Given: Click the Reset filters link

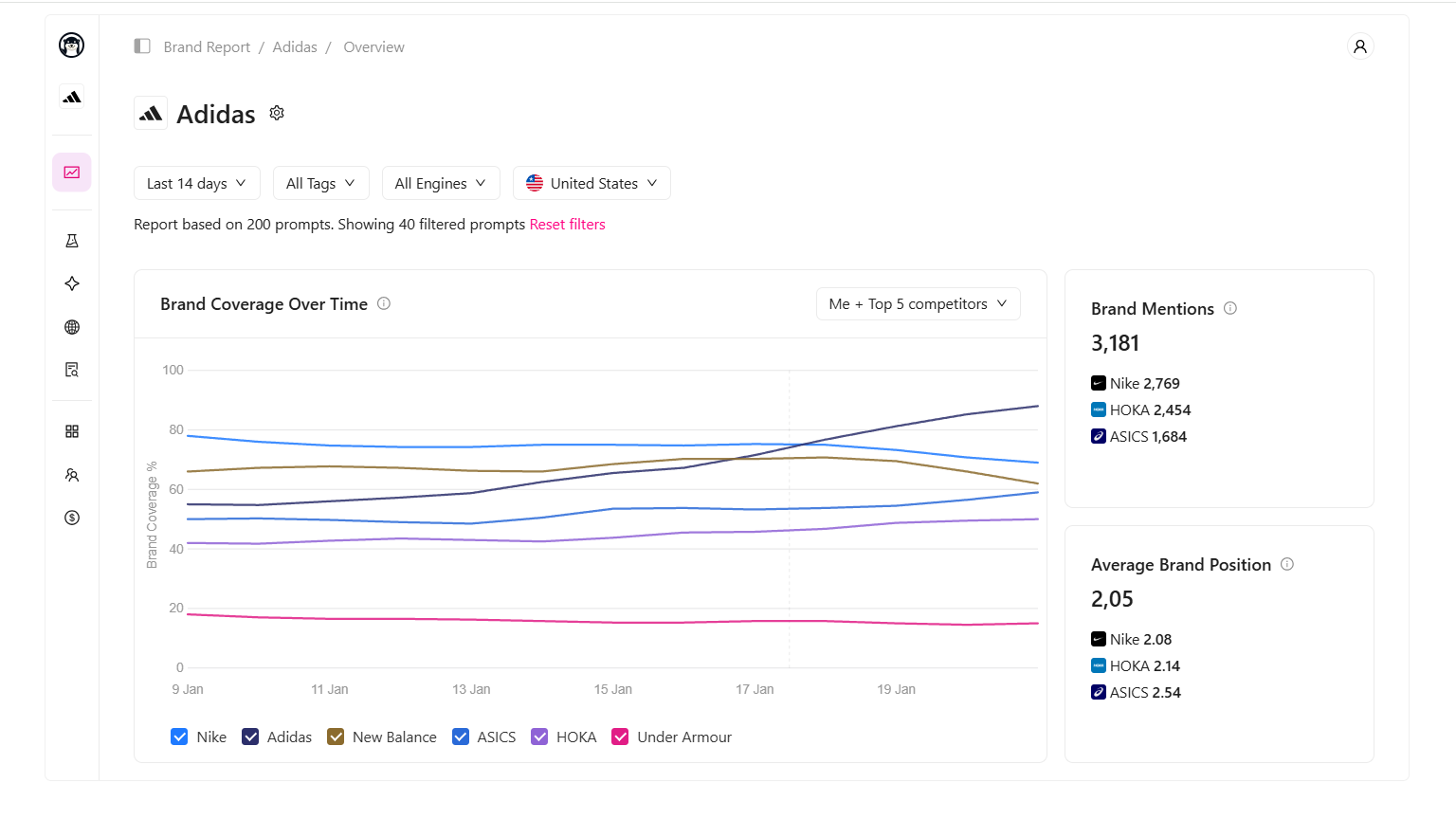Looking at the screenshot, I should [567, 224].
